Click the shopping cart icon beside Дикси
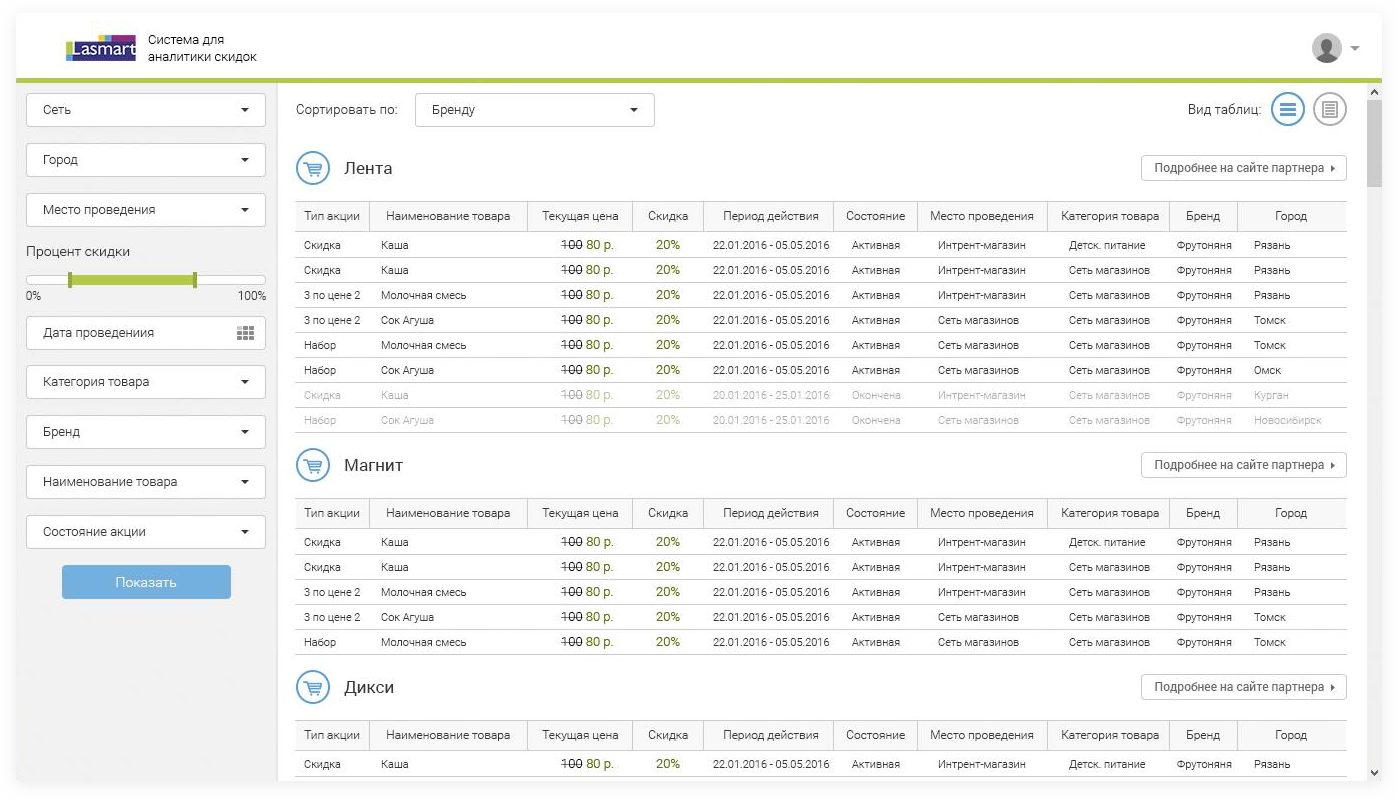Screen dimensions: 1398x800 pos(313,687)
